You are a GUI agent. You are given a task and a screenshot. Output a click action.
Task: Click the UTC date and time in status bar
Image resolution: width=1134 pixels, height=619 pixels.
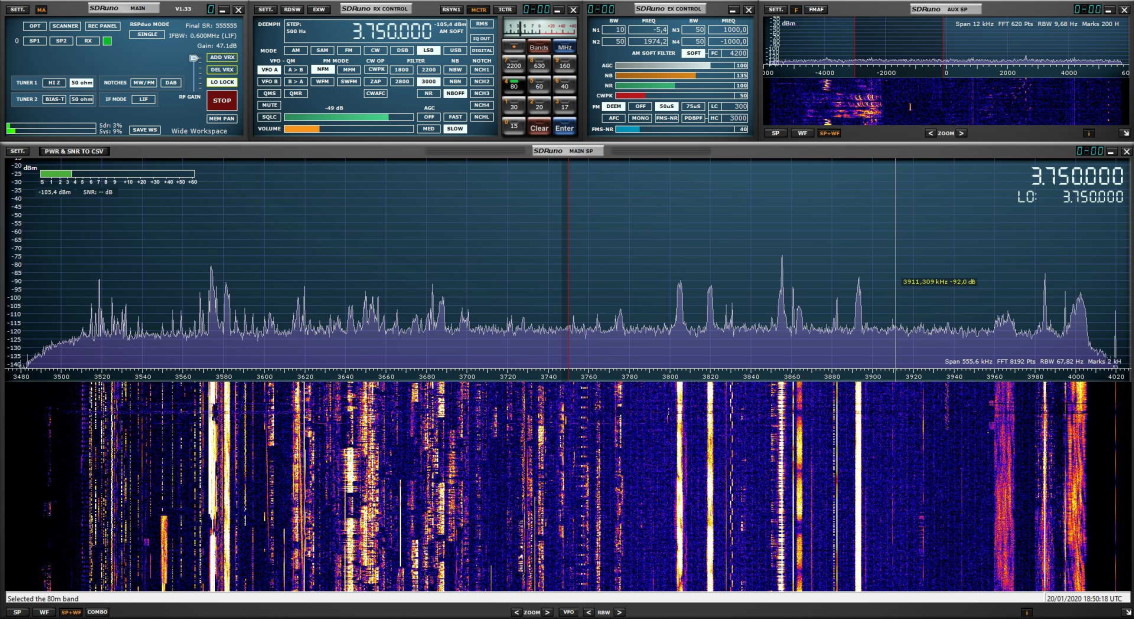coord(1086,599)
